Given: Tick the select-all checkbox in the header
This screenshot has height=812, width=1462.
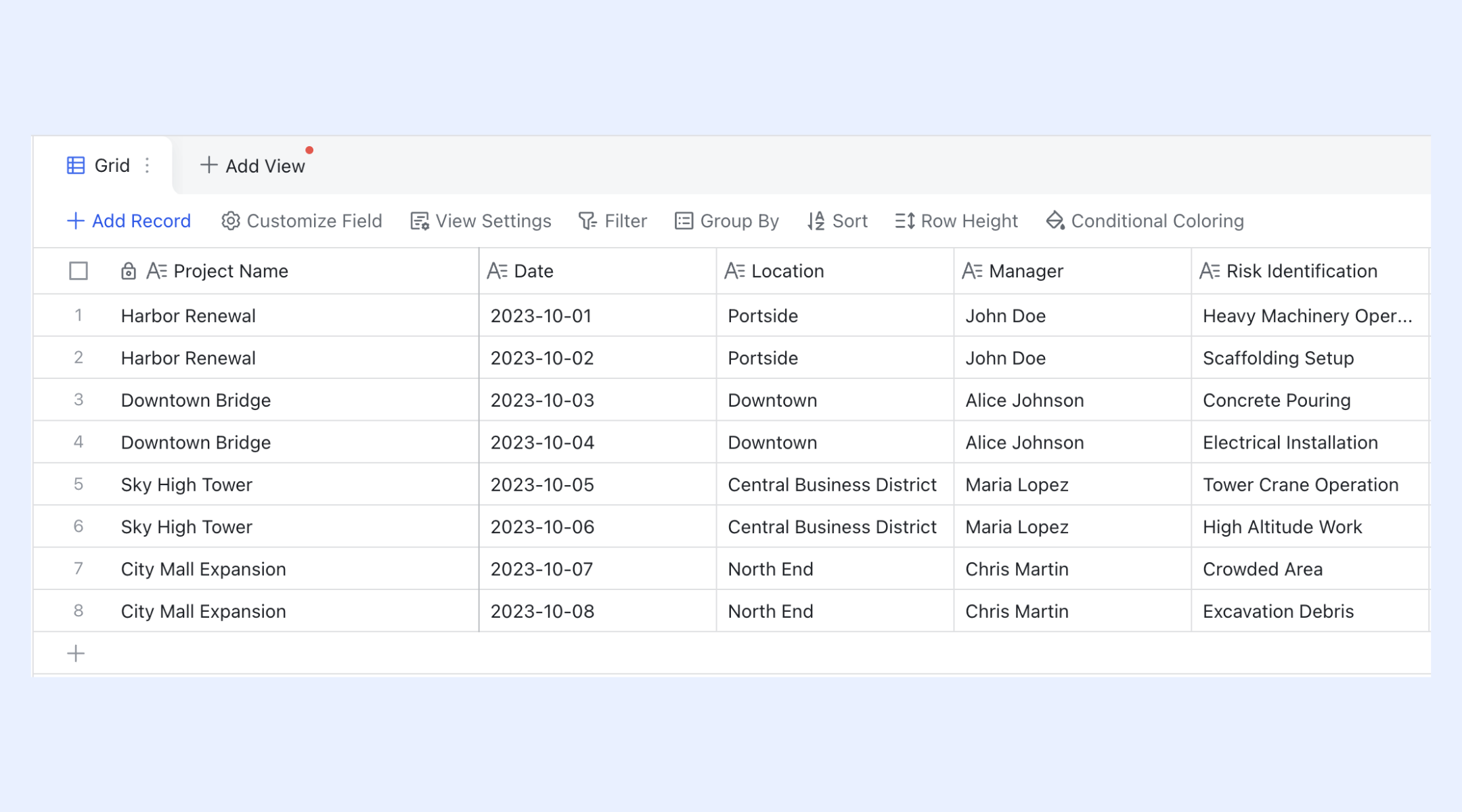Looking at the screenshot, I should point(79,271).
